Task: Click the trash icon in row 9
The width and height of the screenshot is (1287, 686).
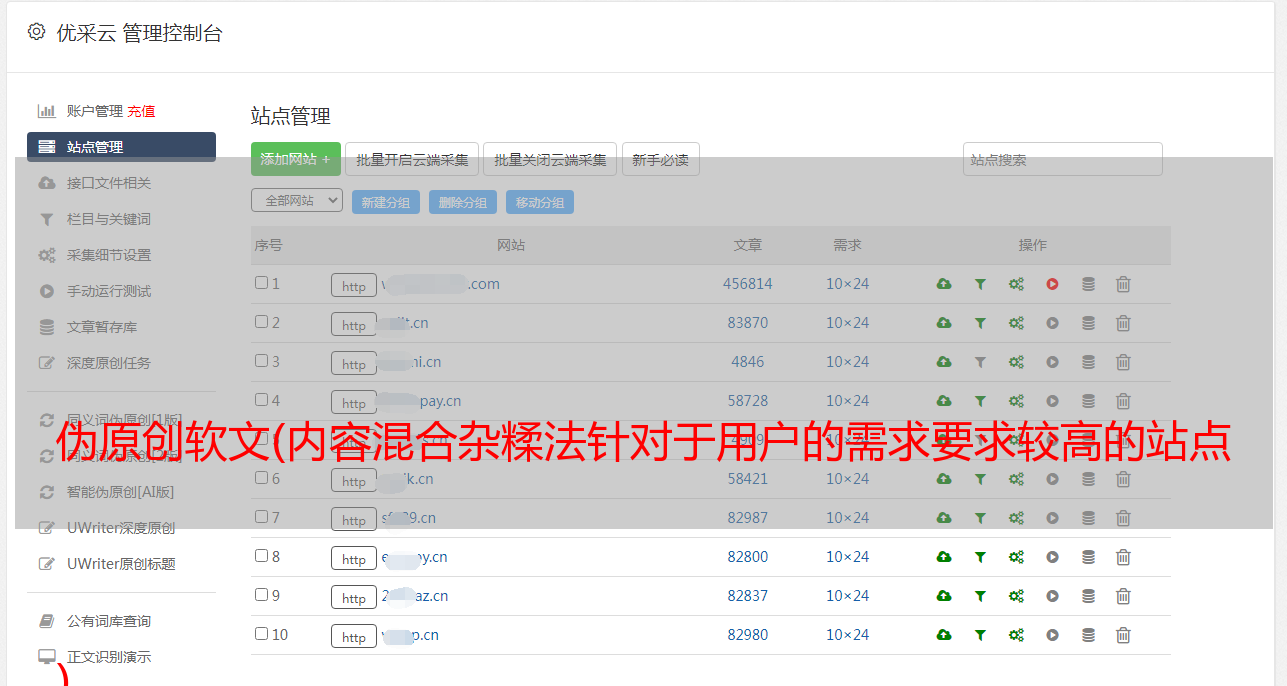Action: tap(1123, 596)
